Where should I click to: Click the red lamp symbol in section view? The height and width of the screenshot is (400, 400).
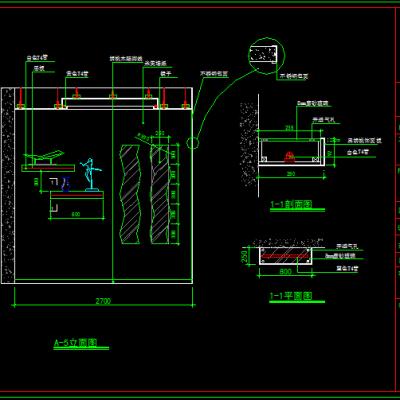289,156
